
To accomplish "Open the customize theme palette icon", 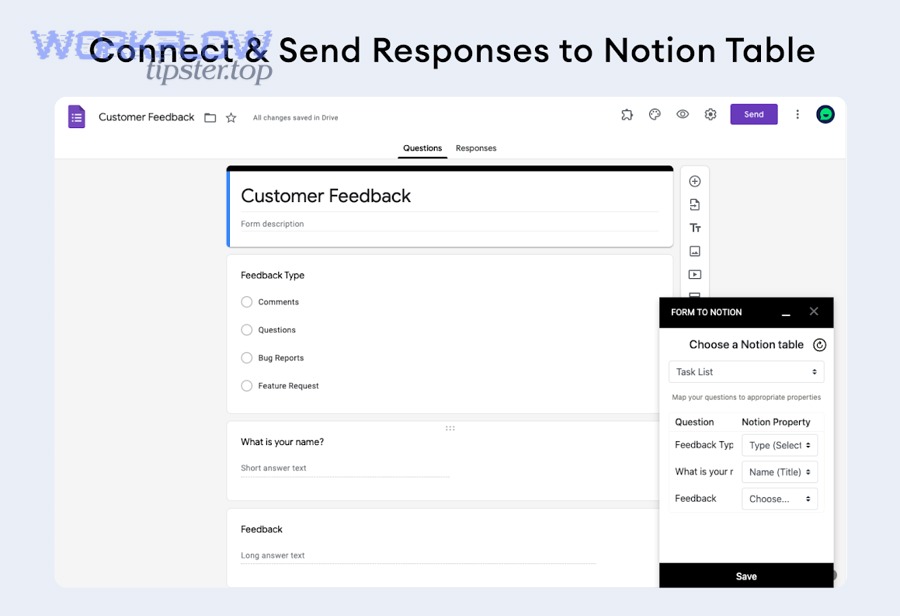I will click(654, 114).
